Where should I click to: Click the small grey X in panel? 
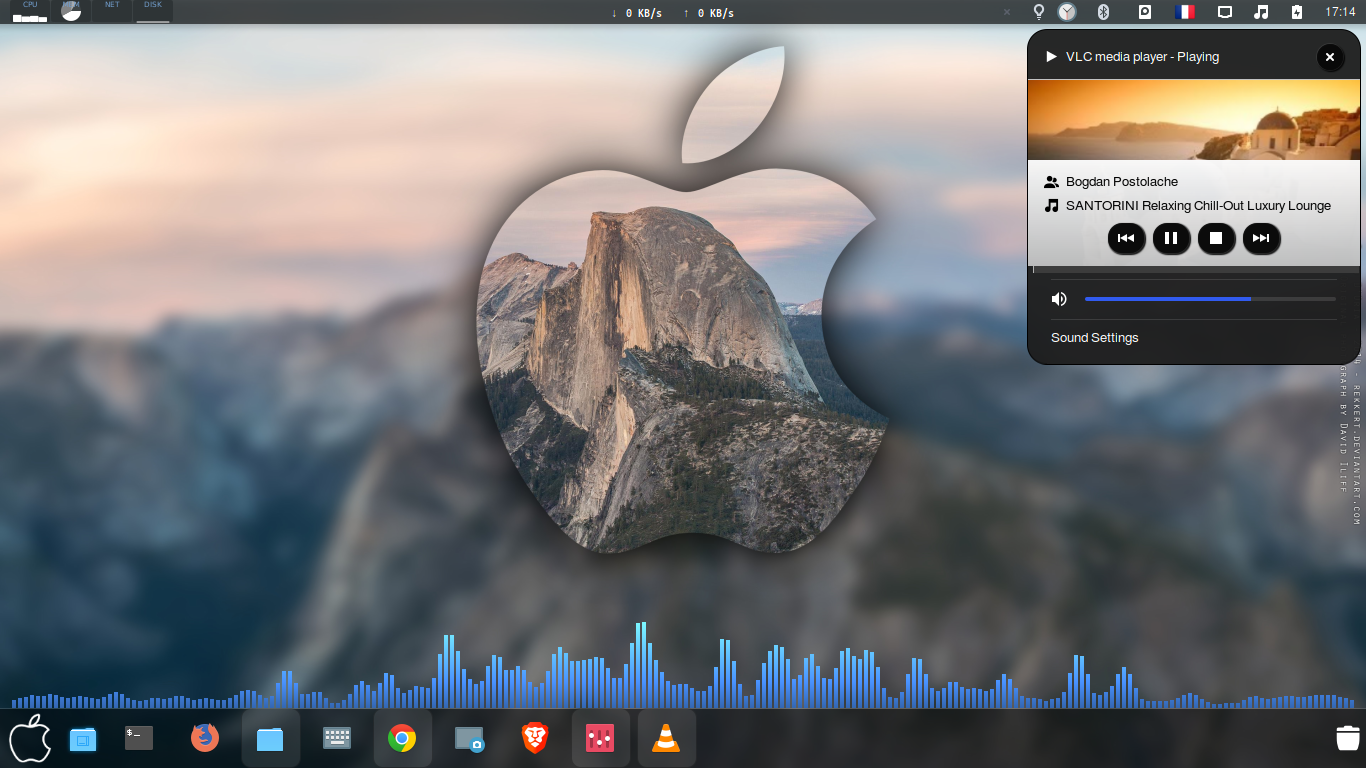(x=1007, y=12)
